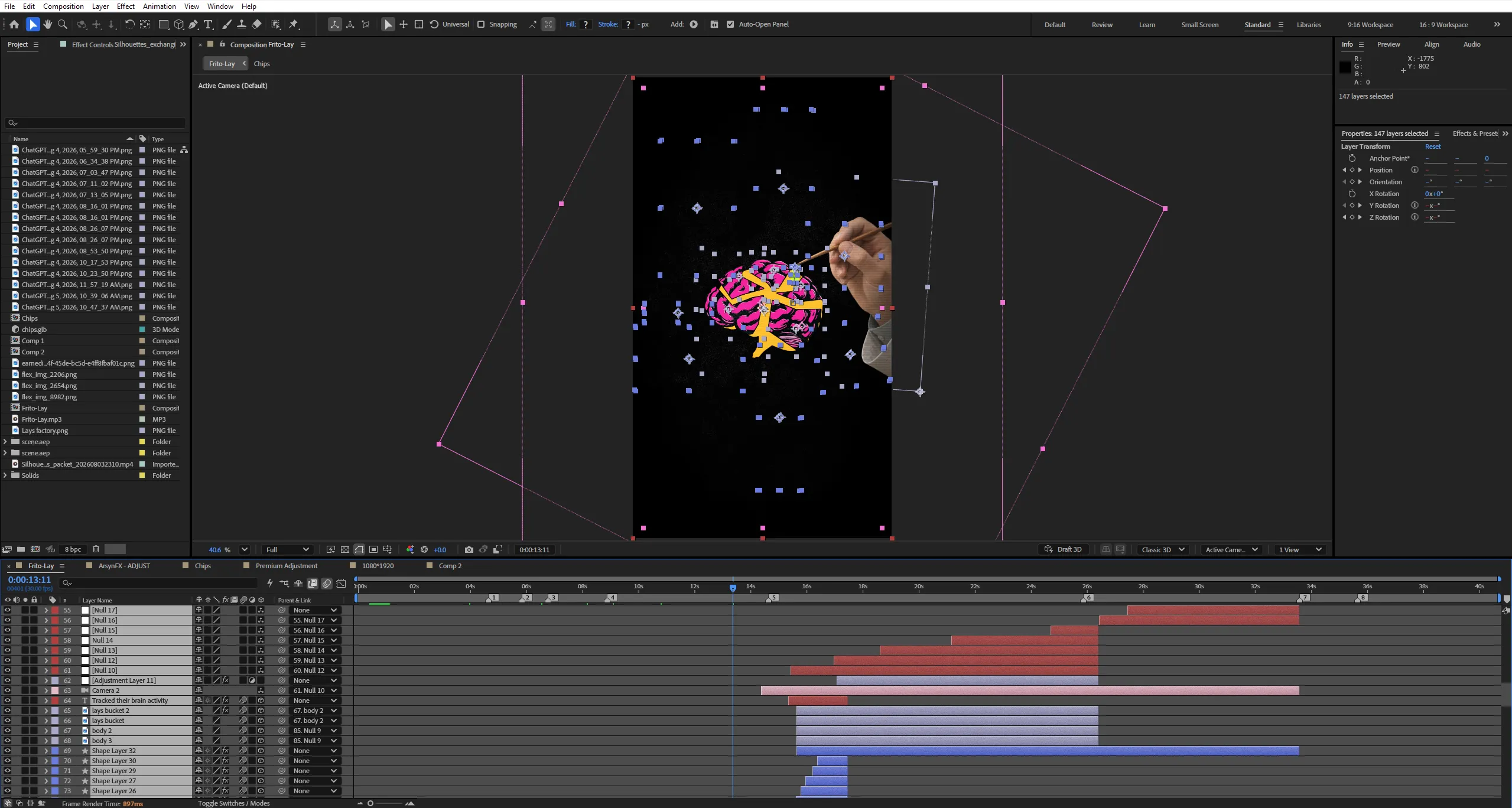Click the timeline zoom slider handle
The height and width of the screenshot is (808, 1512).
pos(370,803)
